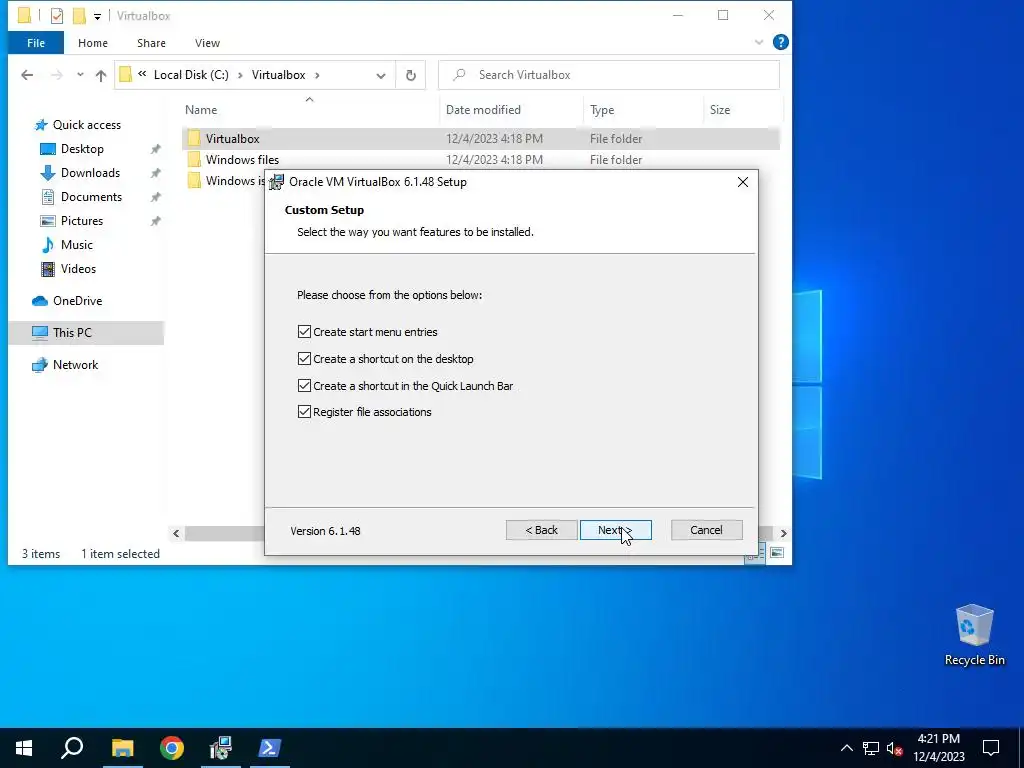
Task: Navigate forward in File Explorer
Action: [x=57, y=75]
